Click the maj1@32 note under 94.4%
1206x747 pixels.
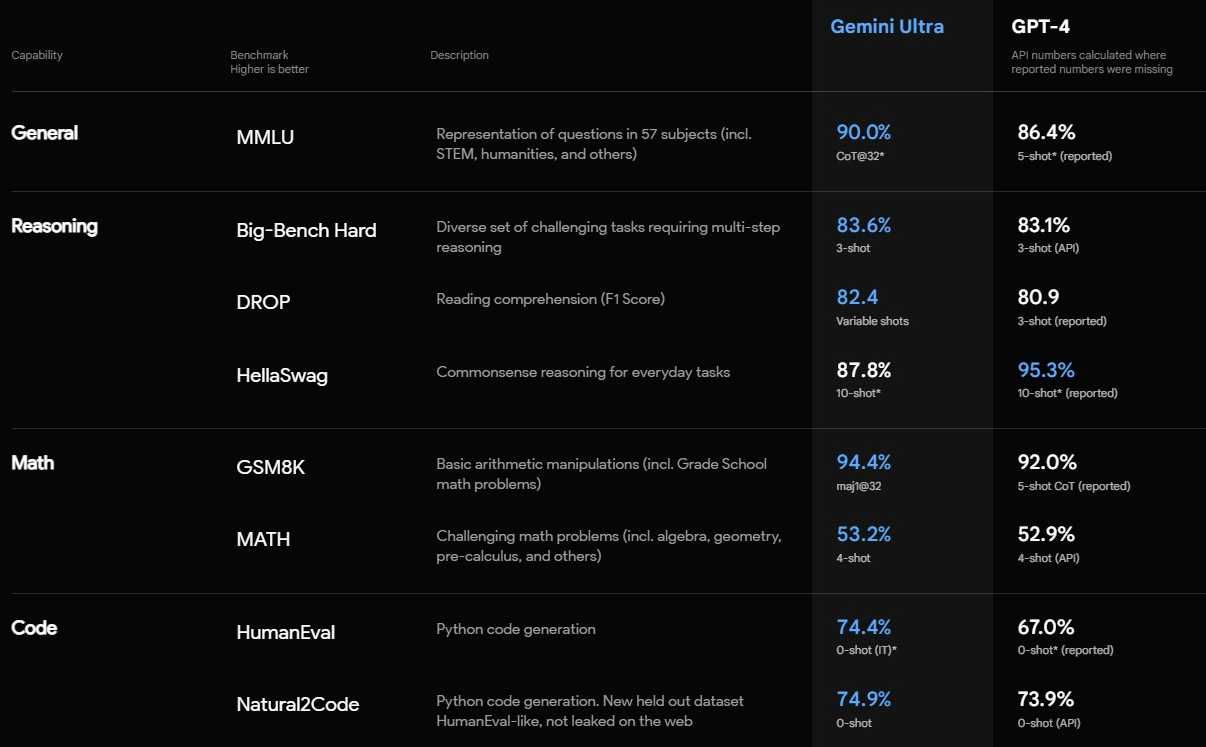858,486
